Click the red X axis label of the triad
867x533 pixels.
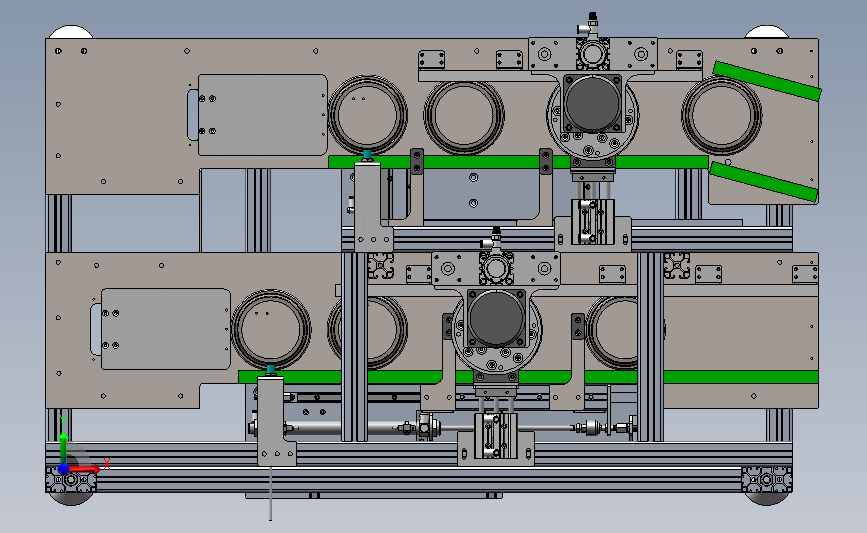pos(106,464)
